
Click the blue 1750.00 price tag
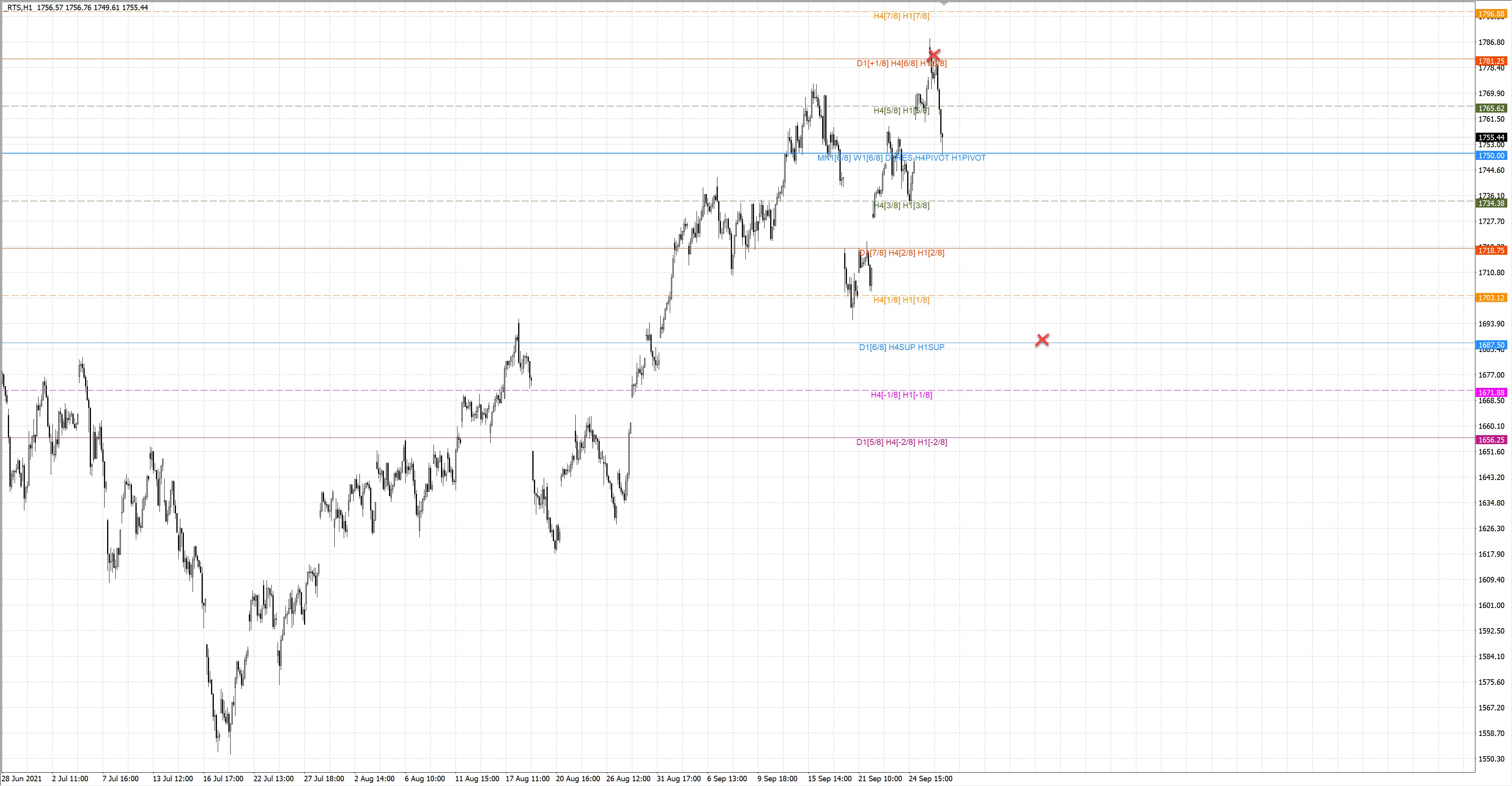coord(1491,156)
